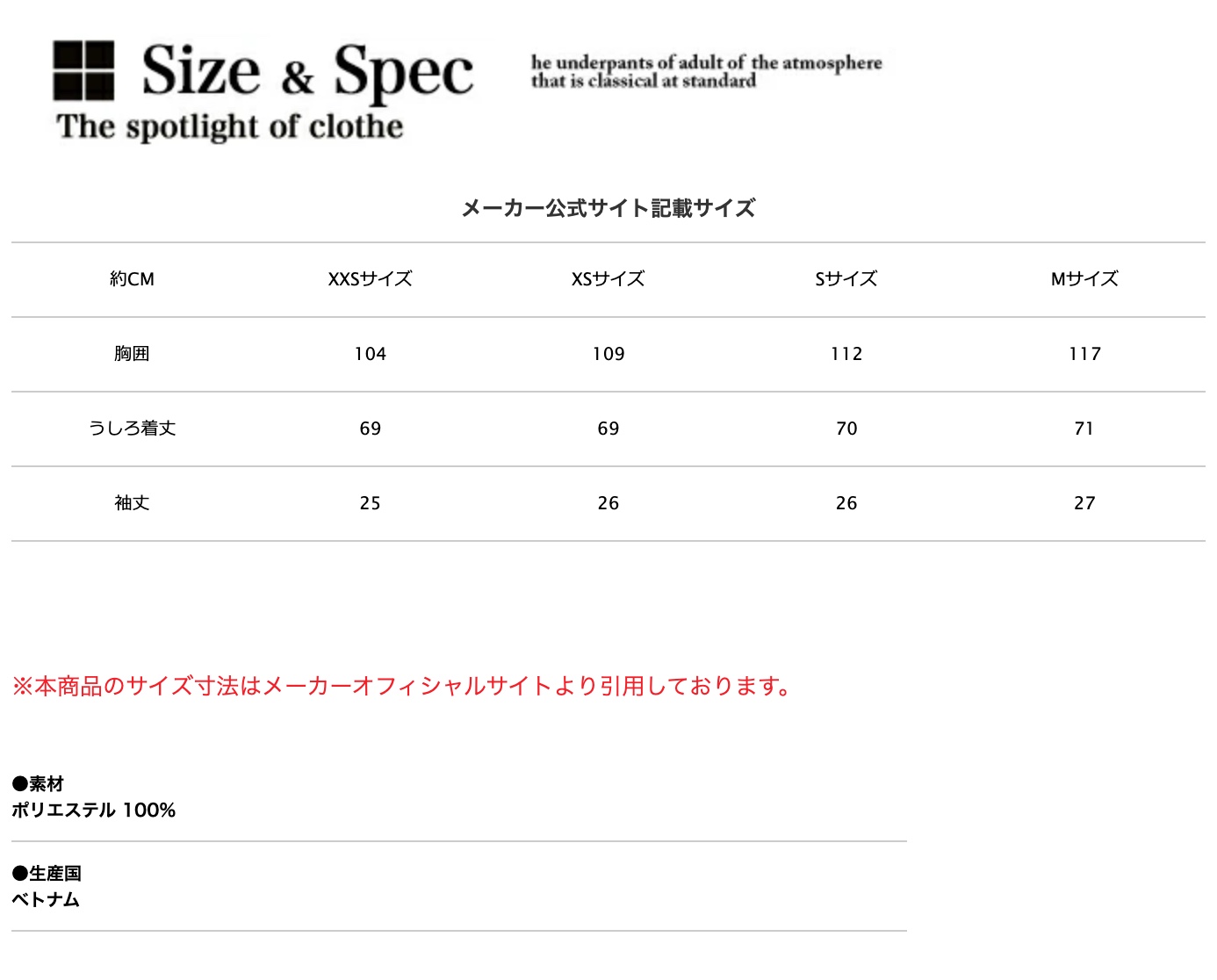Select the Sサイズ column header
Viewport: 1217px width, 980px height.
click(846, 279)
